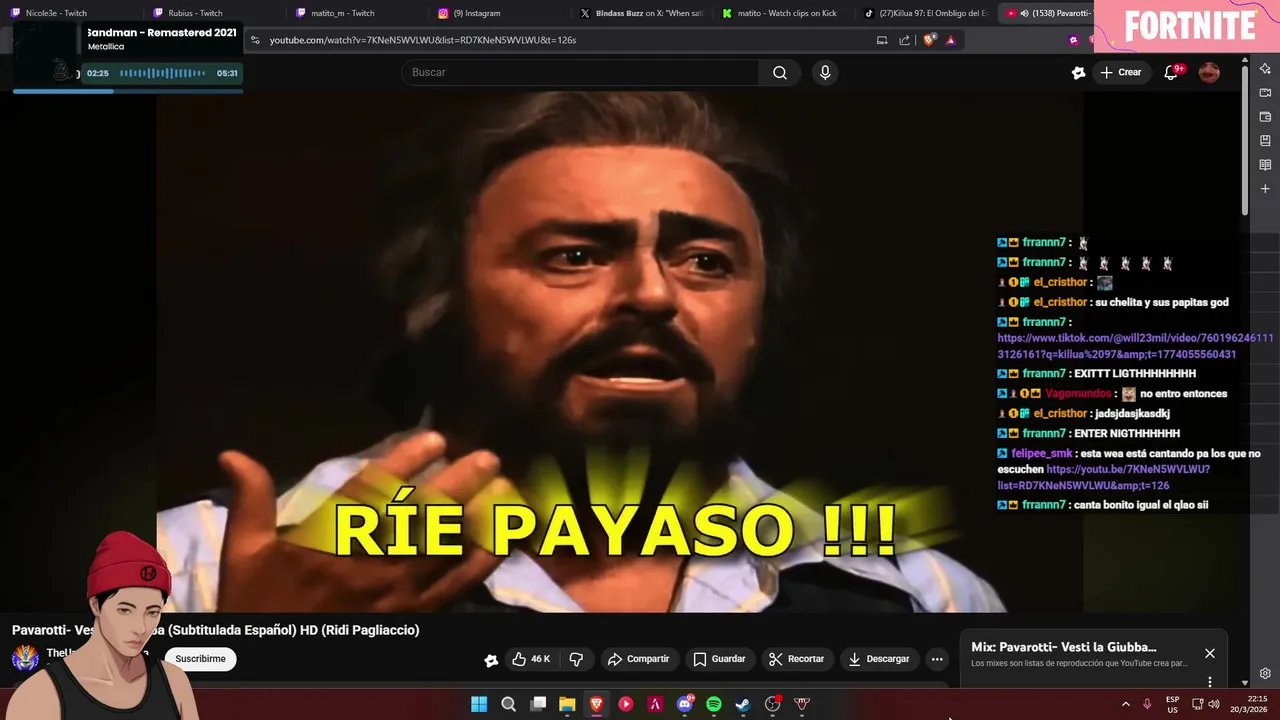Screen dimensions: 1280x720
Task: Seek in Metallica media progress bar
Action: coord(128,91)
